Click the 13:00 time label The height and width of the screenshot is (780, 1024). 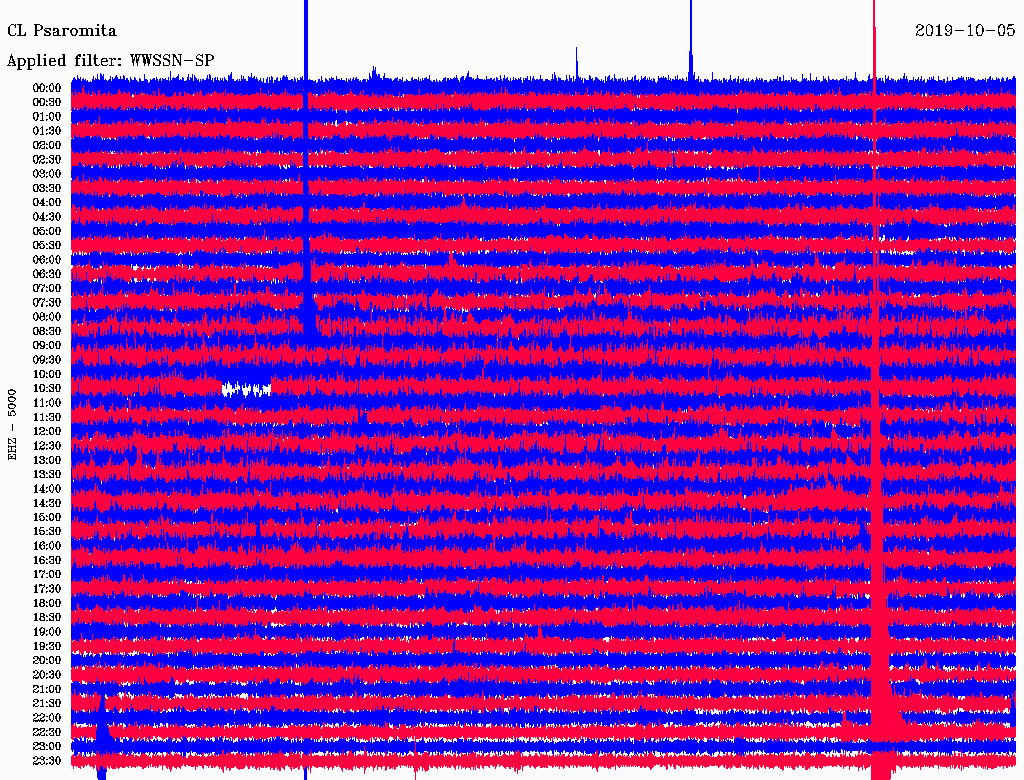coord(47,461)
